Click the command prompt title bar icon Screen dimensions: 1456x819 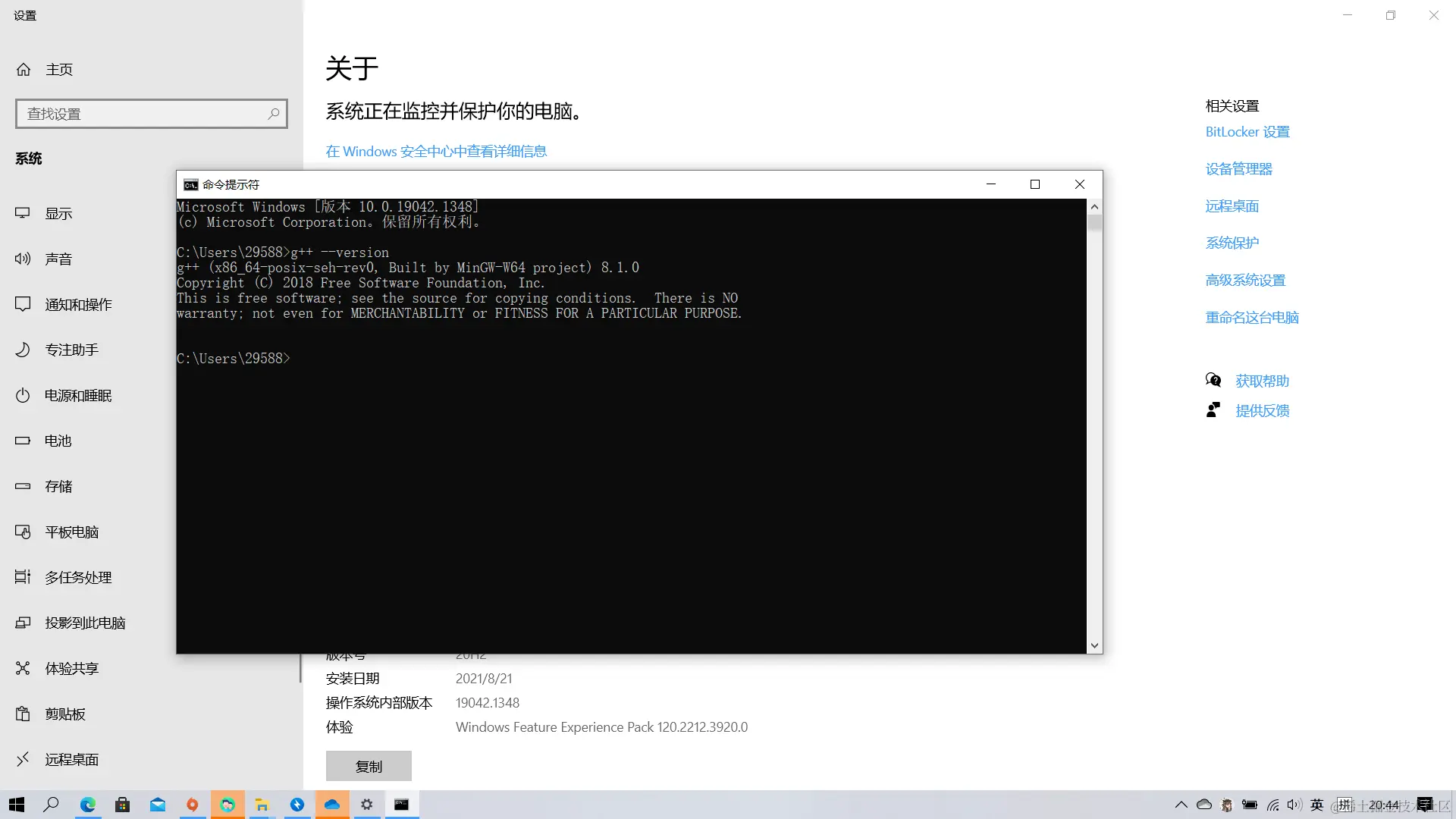pos(191,185)
